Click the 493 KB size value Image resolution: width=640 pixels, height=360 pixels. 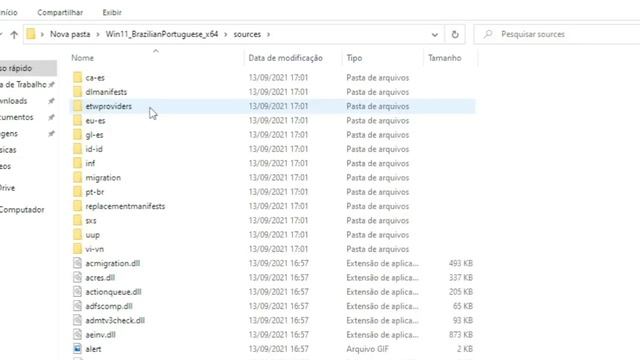pyautogui.click(x=461, y=263)
